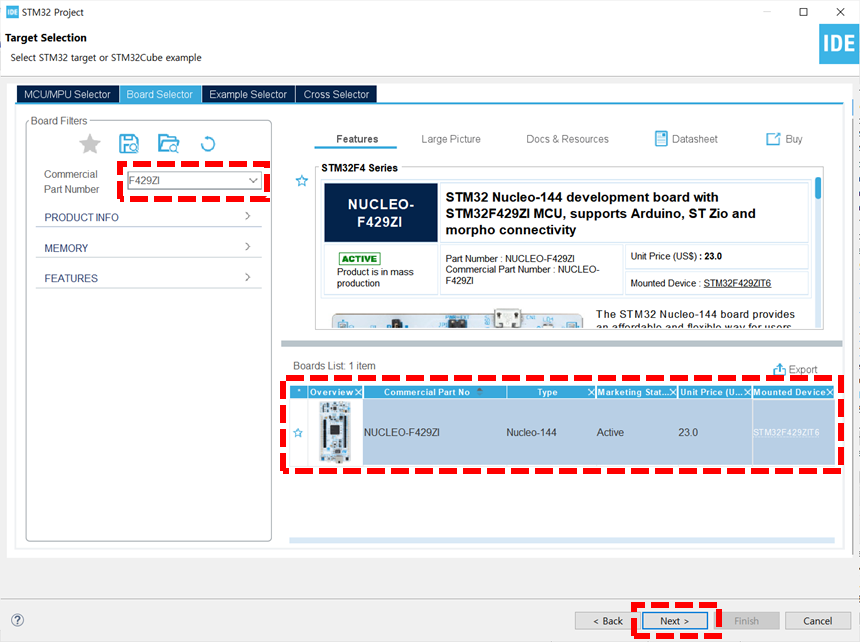Click the Next > button

(675, 621)
